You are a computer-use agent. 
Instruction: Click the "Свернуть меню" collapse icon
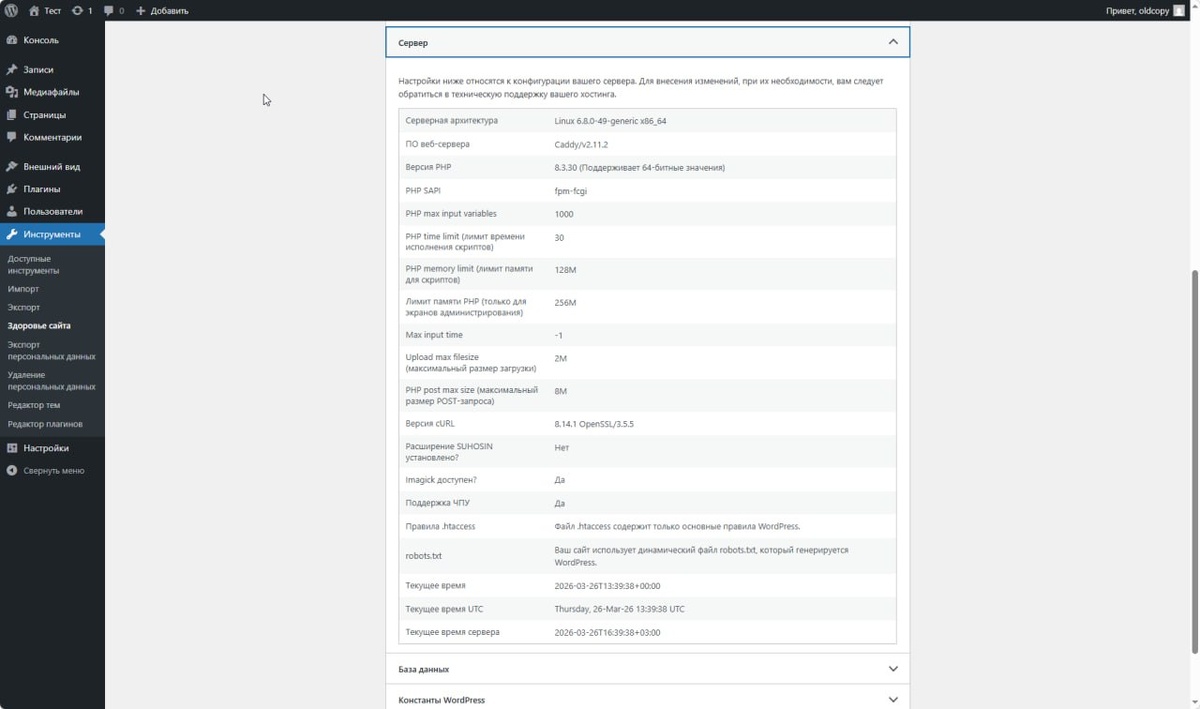[12, 470]
